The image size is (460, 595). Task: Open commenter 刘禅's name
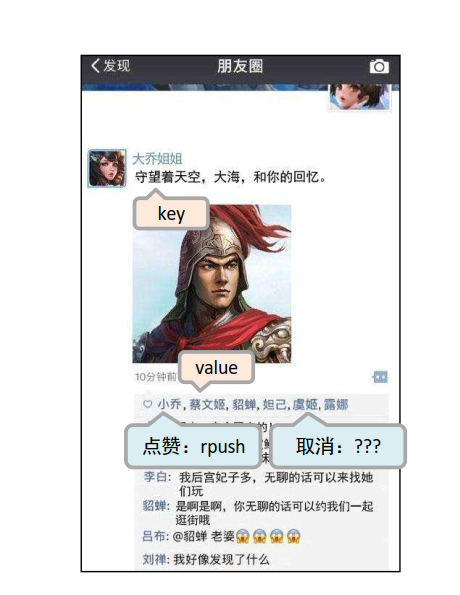coord(154,559)
